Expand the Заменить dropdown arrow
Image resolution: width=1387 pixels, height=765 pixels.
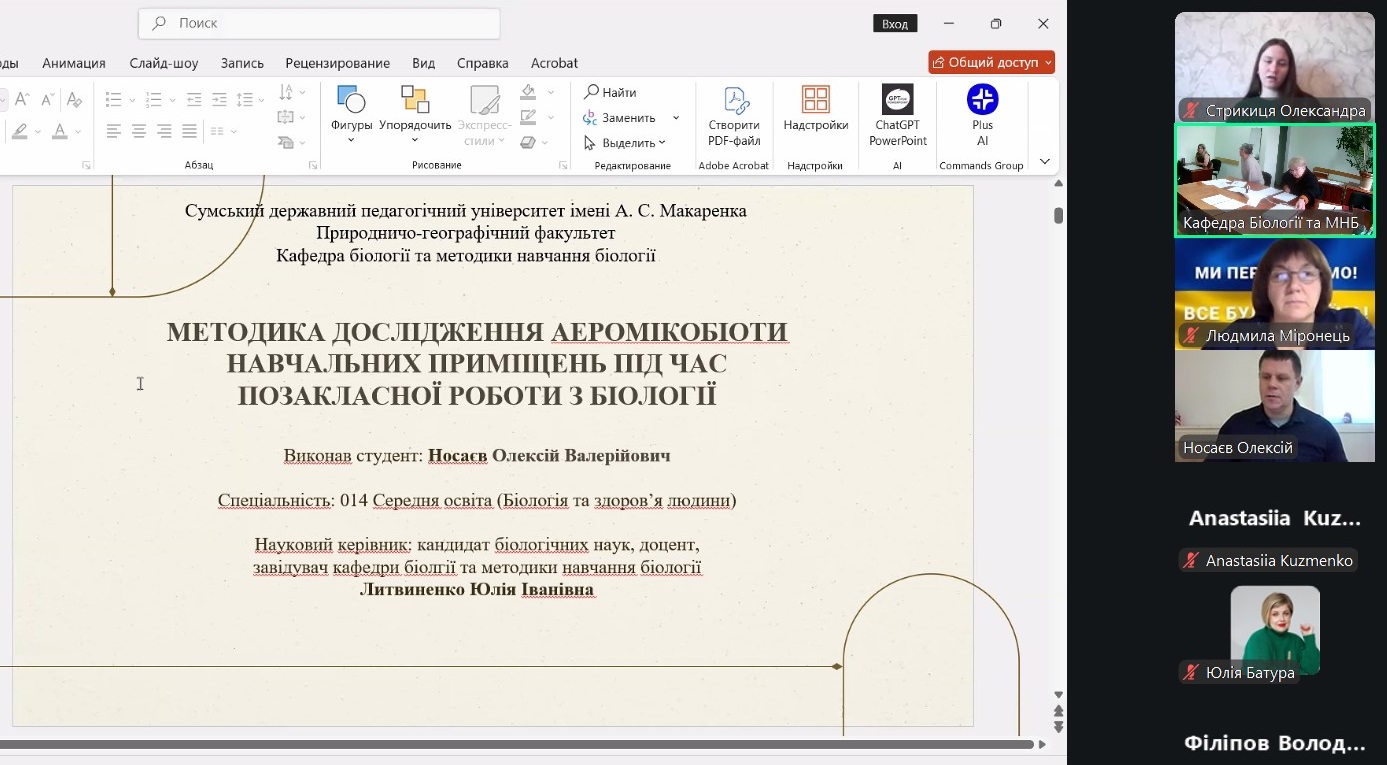(676, 118)
